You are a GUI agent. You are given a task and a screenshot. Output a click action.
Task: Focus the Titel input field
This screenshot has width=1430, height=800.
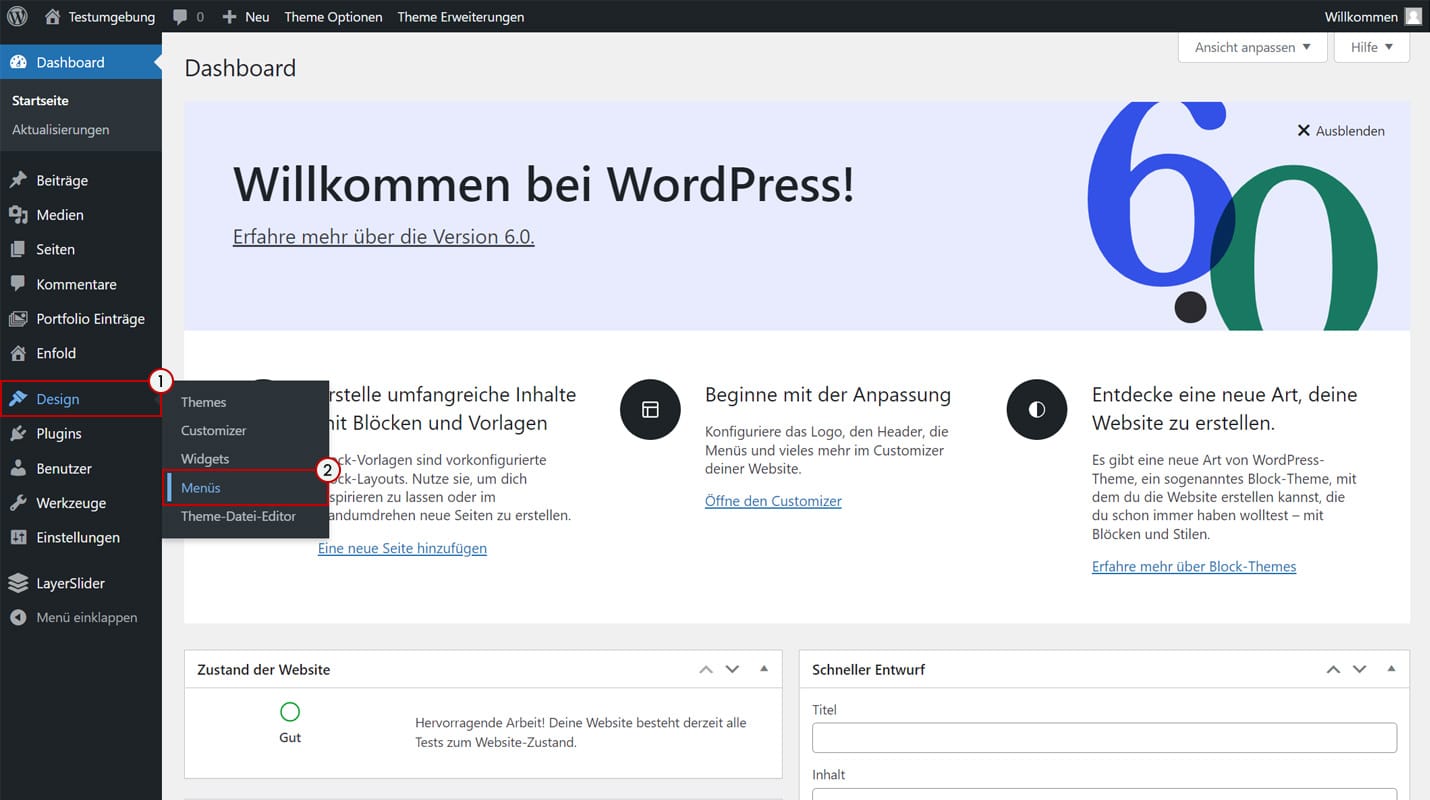(1104, 738)
